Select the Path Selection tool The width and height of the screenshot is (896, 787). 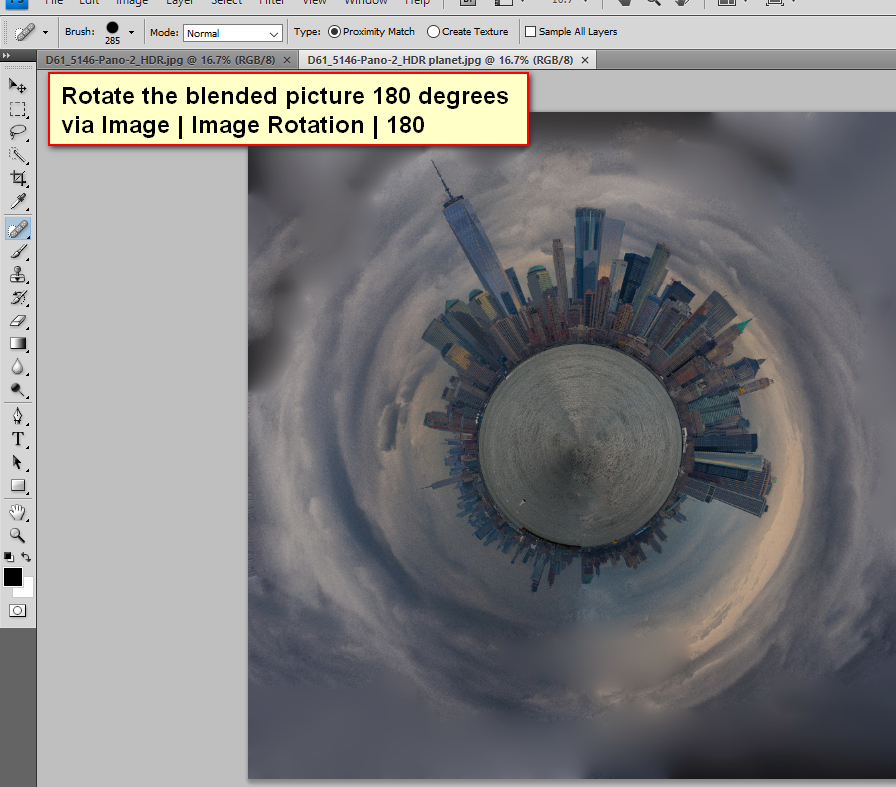(18, 462)
